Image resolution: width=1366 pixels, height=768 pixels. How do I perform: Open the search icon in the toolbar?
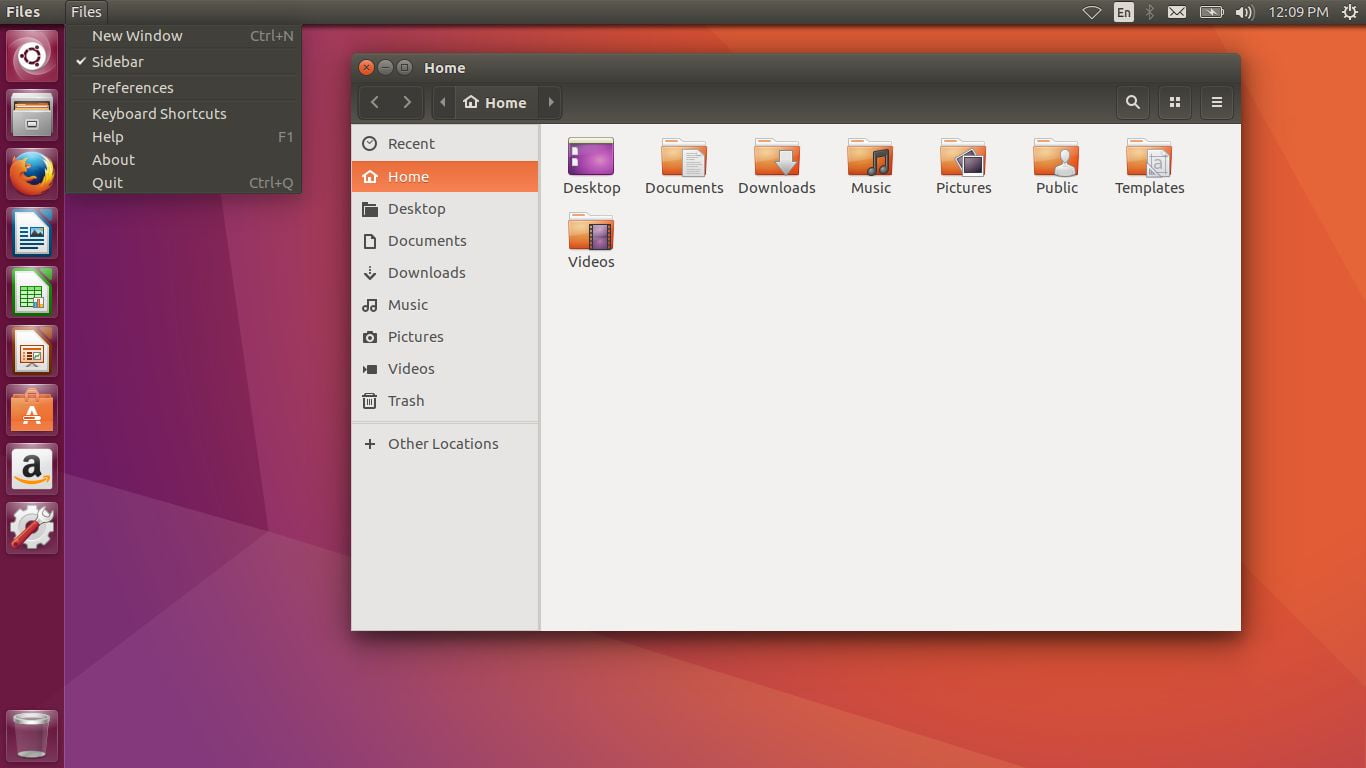[x=1132, y=102]
